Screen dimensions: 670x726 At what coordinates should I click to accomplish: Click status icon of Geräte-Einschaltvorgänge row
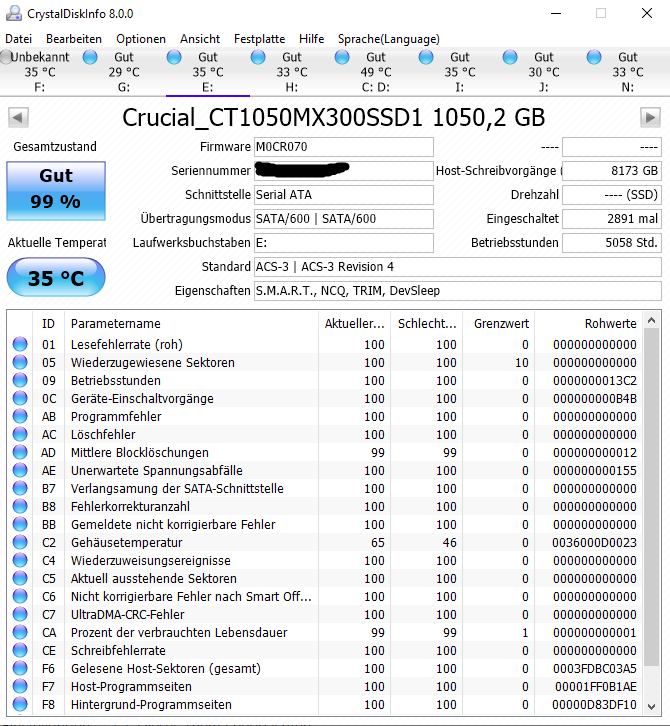pos(20,398)
